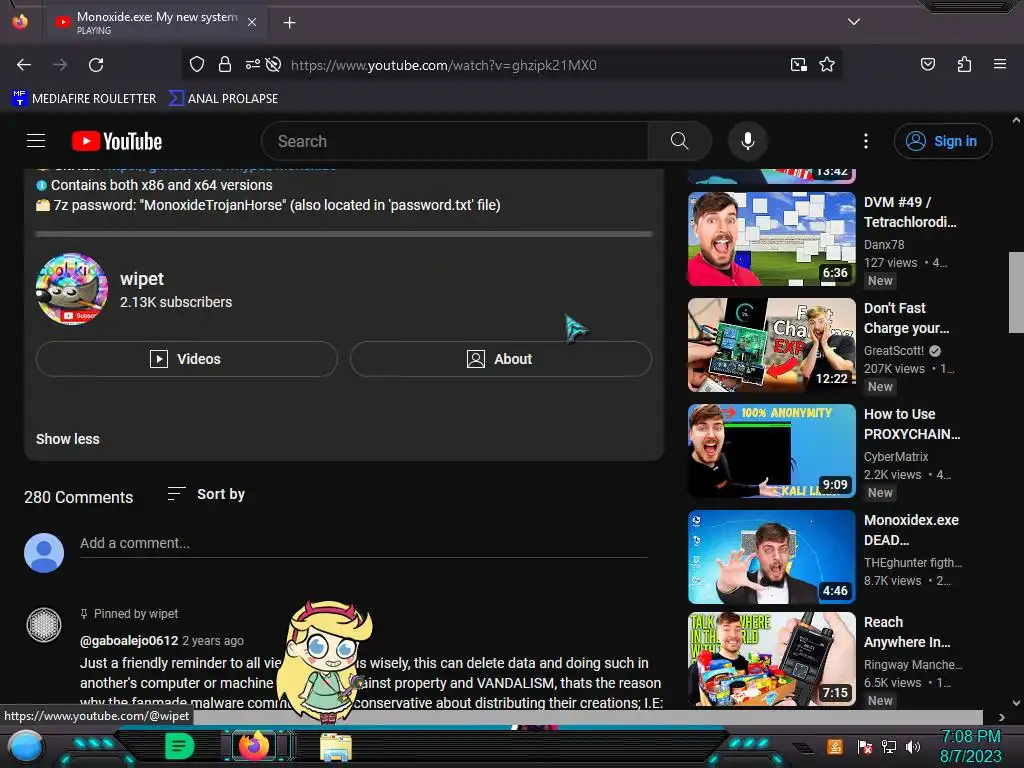Open the extensions puzzle icon
This screenshot has width=1024, height=768.
pyautogui.click(x=964, y=65)
